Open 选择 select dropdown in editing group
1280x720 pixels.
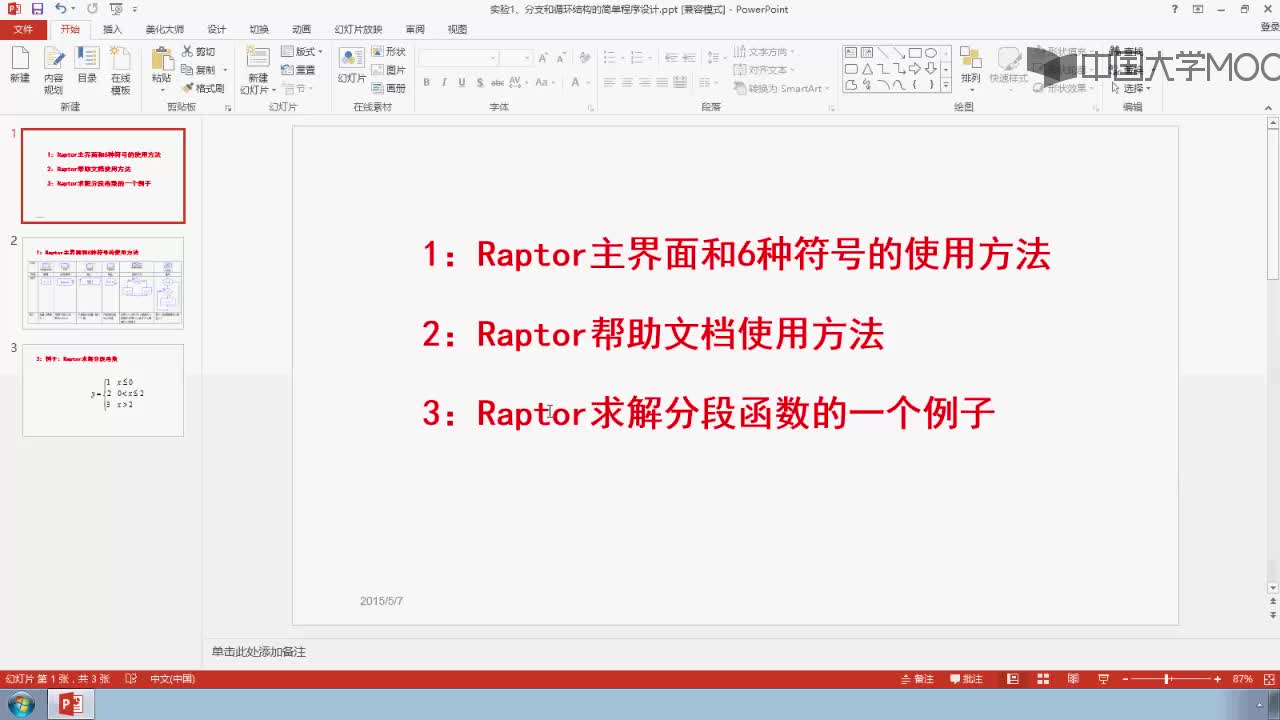[1130, 88]
